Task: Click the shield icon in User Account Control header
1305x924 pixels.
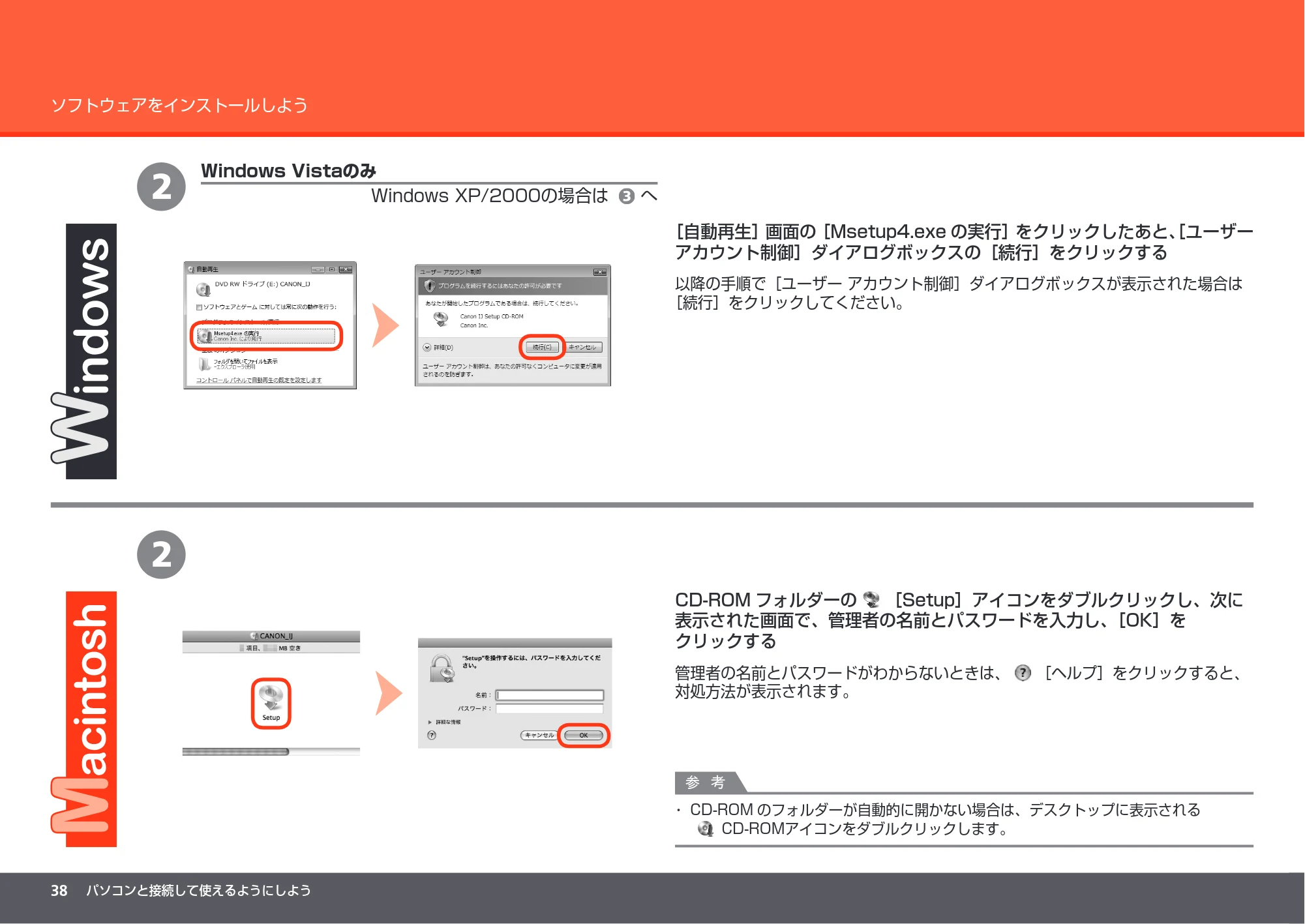Action: pyautogui.click(x=429, y=286)
